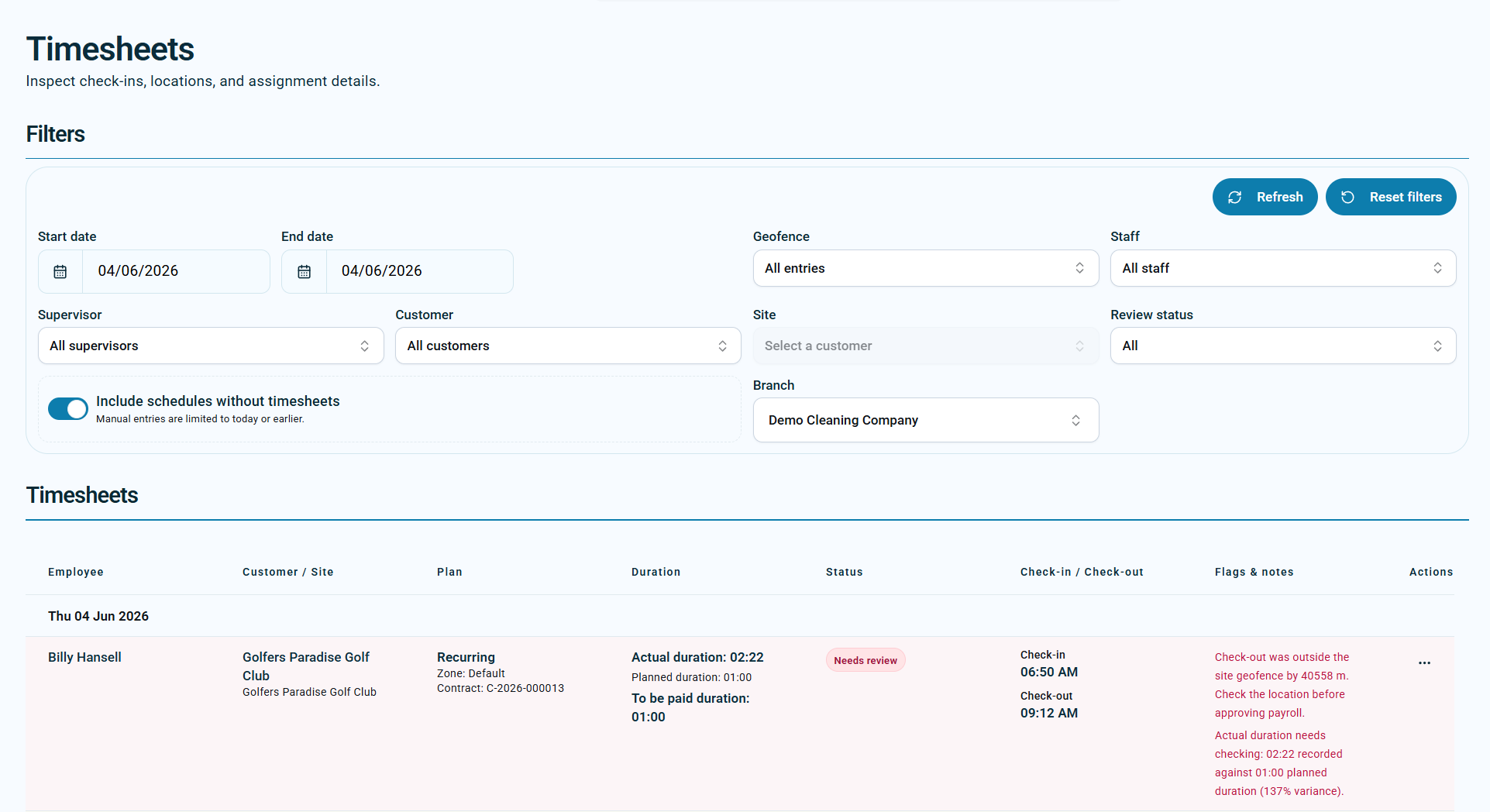The height and width of the screenshot is (812, 1490).
Task: Click Planned duration: 01:00 text
Action: click(691, 677)
